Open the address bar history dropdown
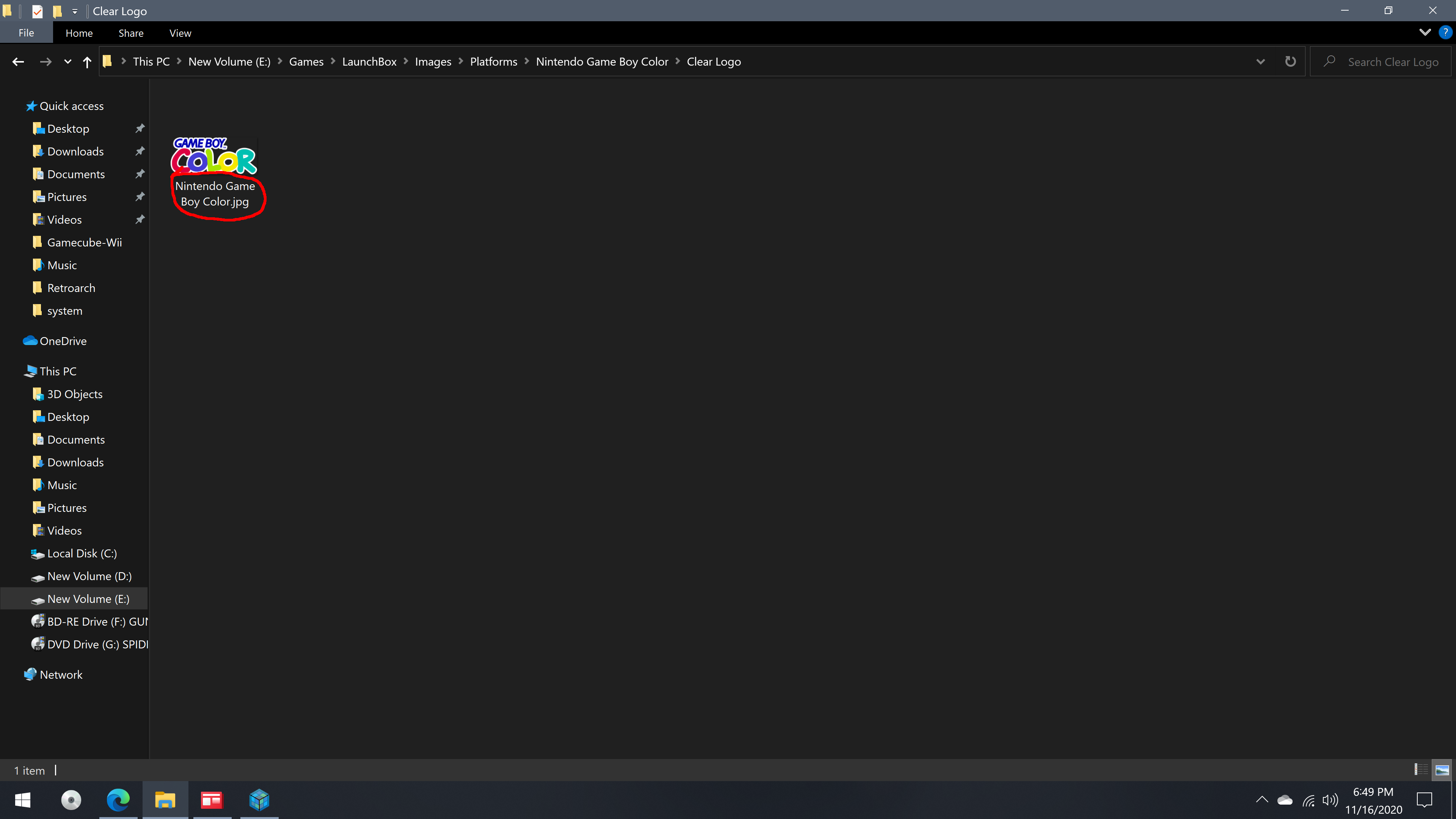The image size is (1456, 819). tap(1260, 61)
